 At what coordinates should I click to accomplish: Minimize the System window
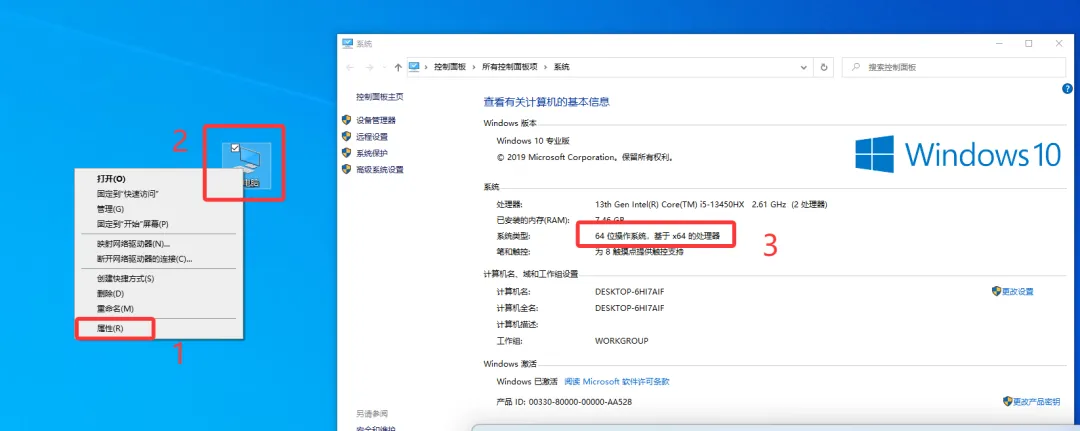[998, 43]
